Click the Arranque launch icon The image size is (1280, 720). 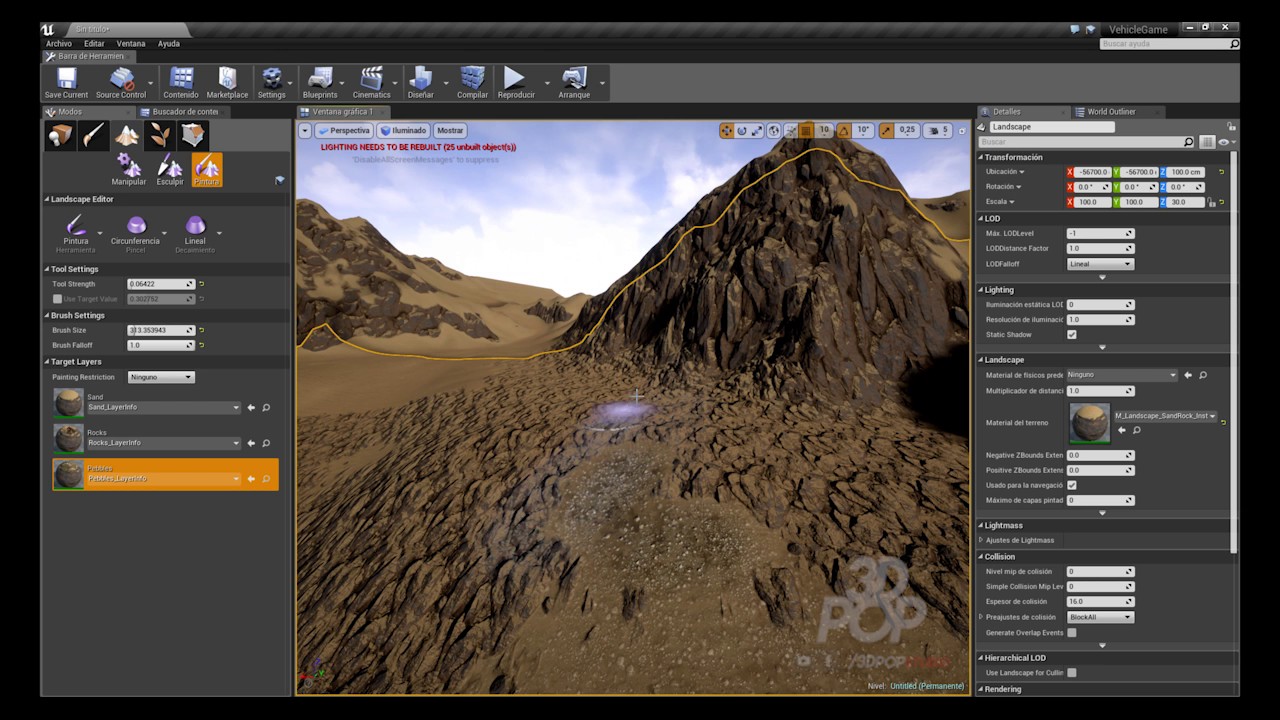[574, 78]
